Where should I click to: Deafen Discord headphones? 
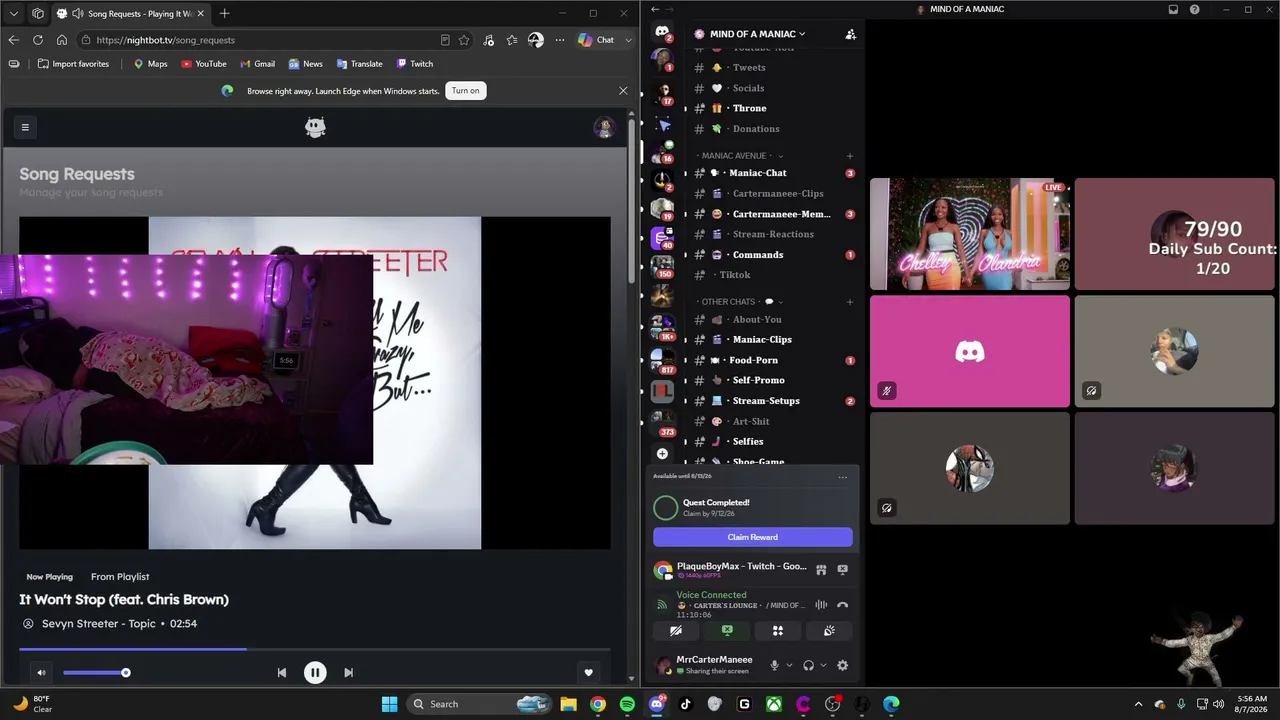coord(808,666)
